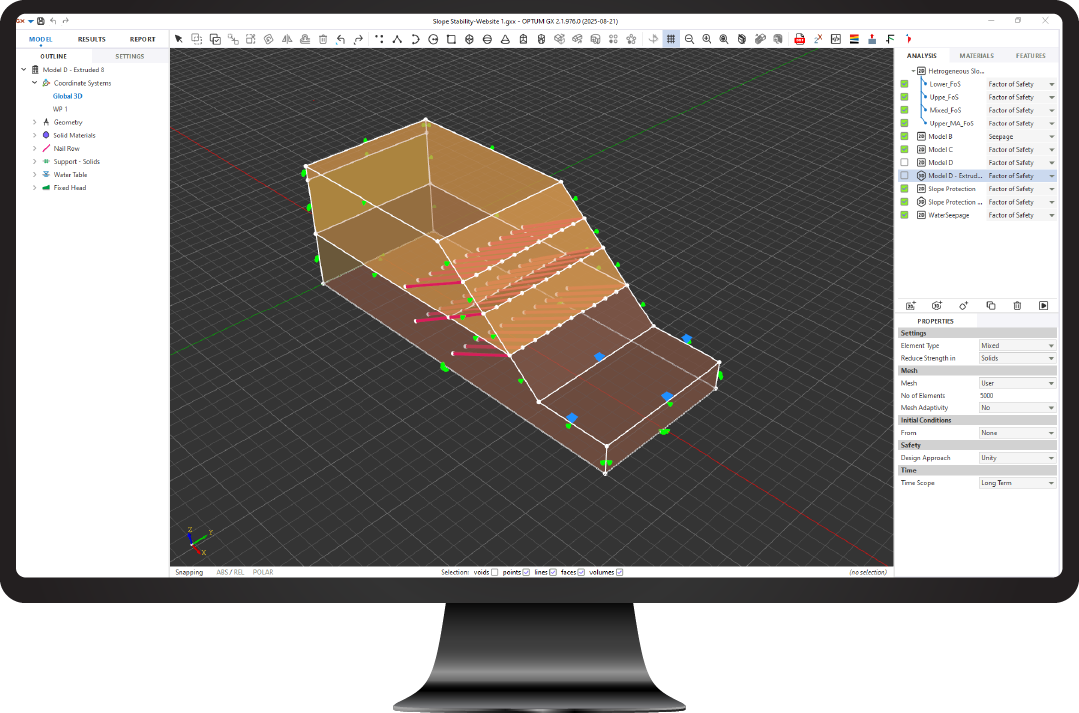Click the trash delete icon in toolbar

coord(323,39)
